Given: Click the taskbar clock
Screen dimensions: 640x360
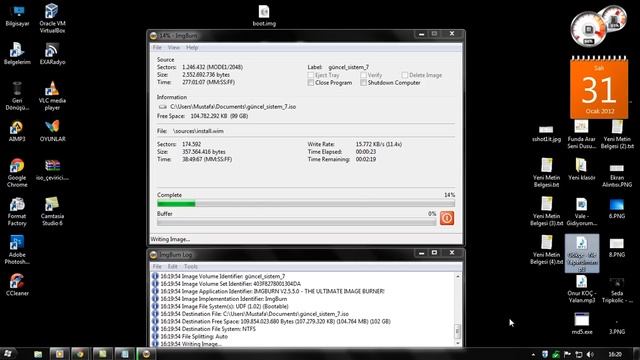Looking at the screenshot, I should pos(615,354).
